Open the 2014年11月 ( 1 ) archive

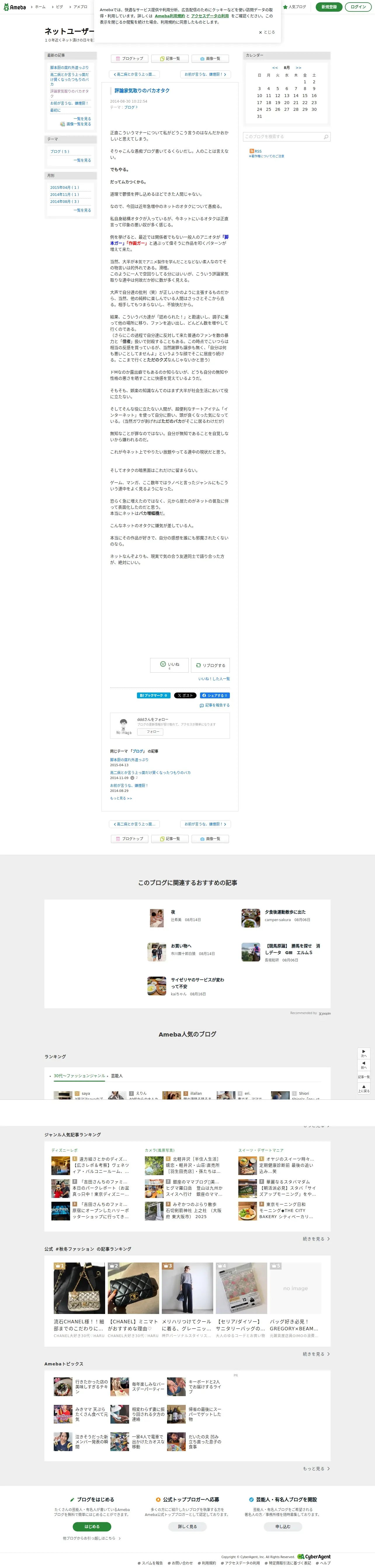click(x=65, y=194)
